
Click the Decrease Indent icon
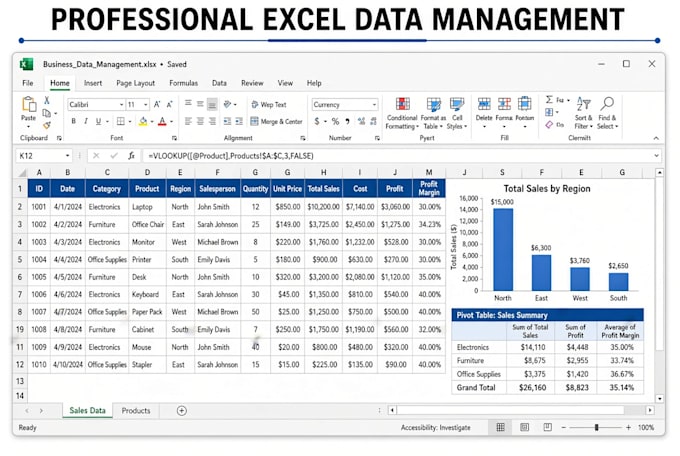[x=227, y=121]
